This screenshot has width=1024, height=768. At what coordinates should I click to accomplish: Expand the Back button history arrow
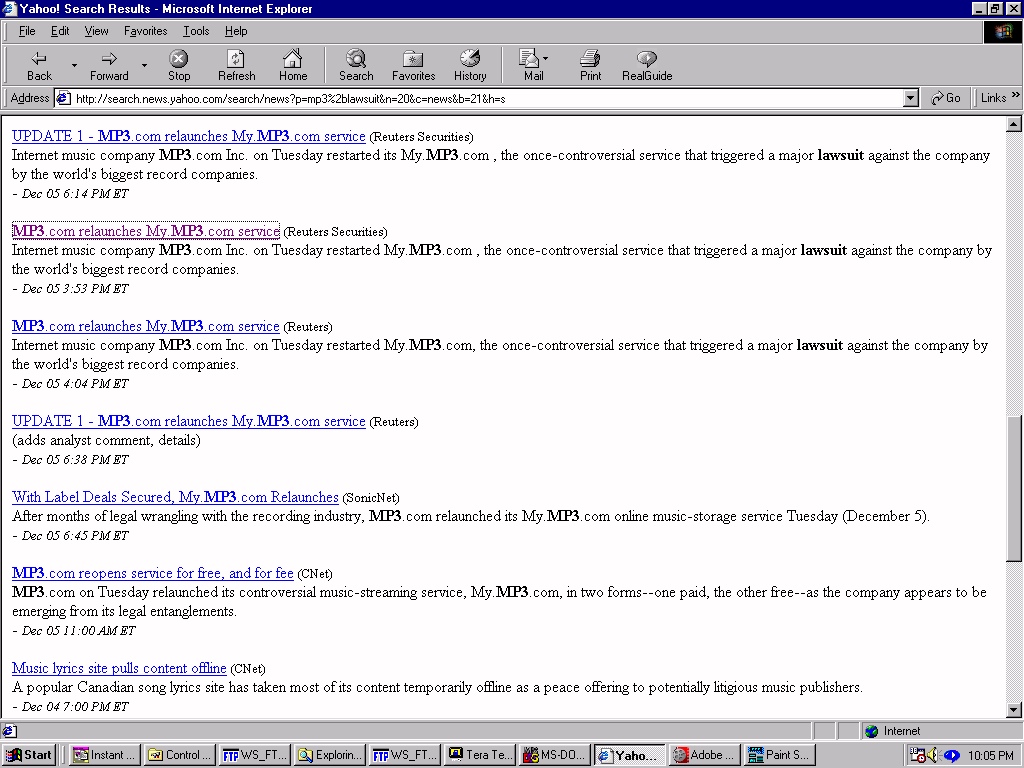click(74, 66)
